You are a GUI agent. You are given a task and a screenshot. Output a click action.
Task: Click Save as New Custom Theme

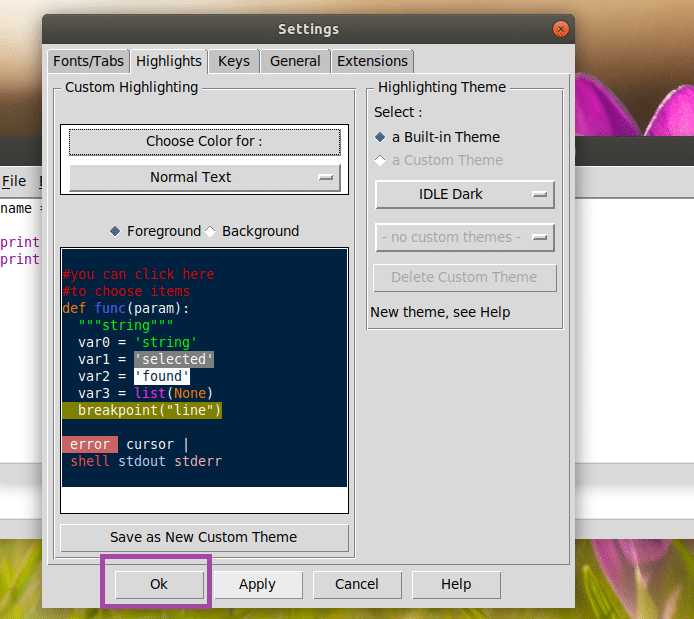pyautogui.click(x=204, y=537)
